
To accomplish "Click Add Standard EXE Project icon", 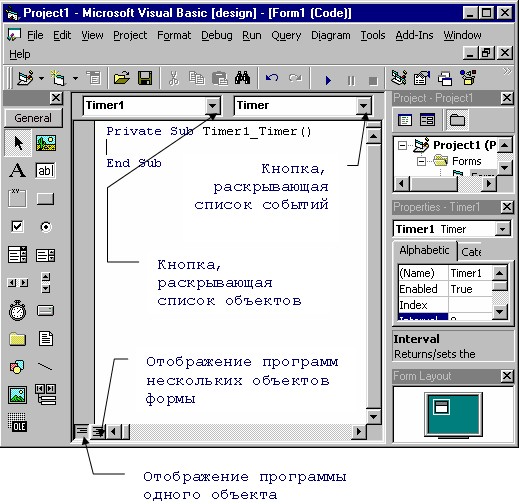I will tap(25, 78).
